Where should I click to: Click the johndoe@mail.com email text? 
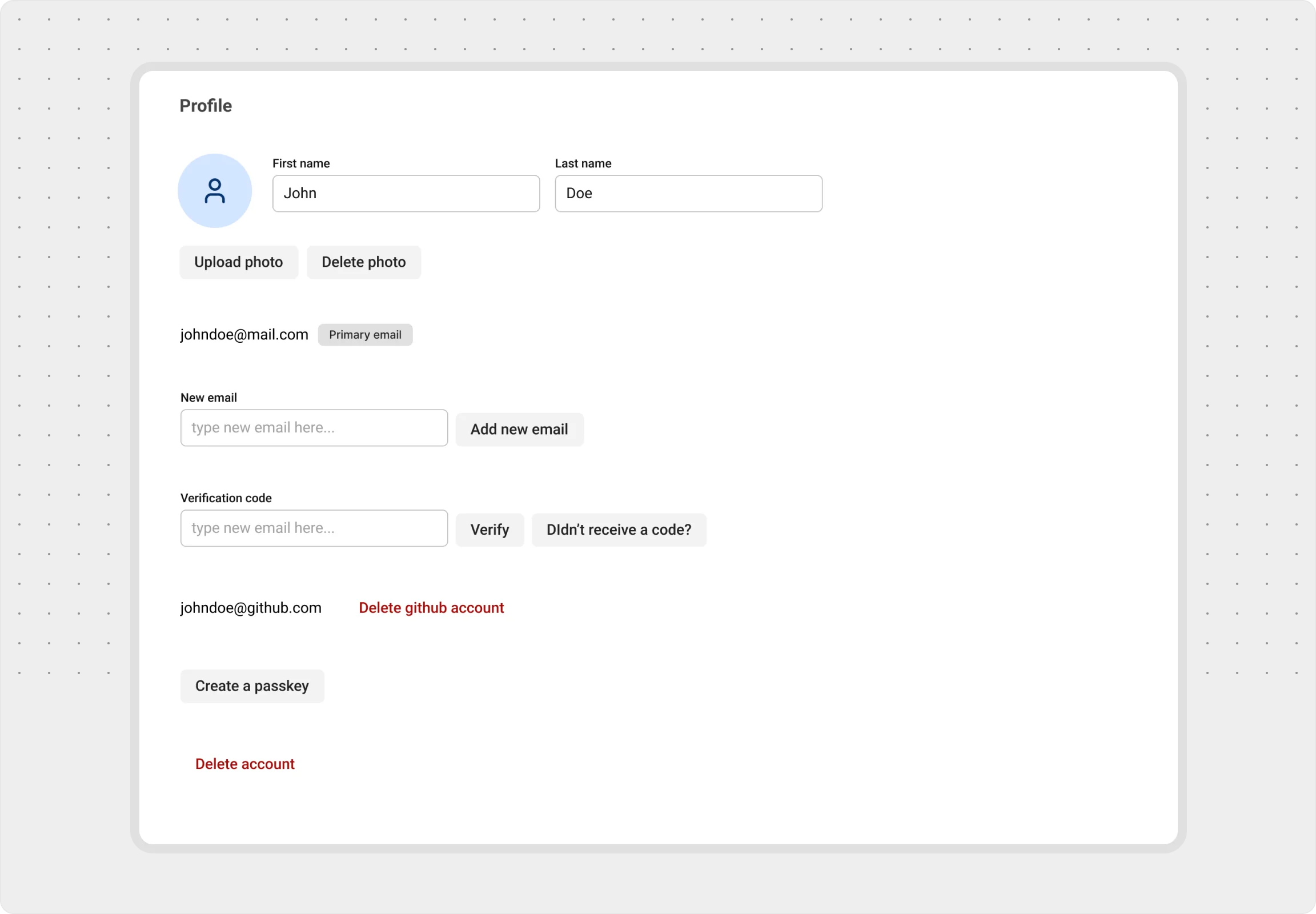pos(244,334)
